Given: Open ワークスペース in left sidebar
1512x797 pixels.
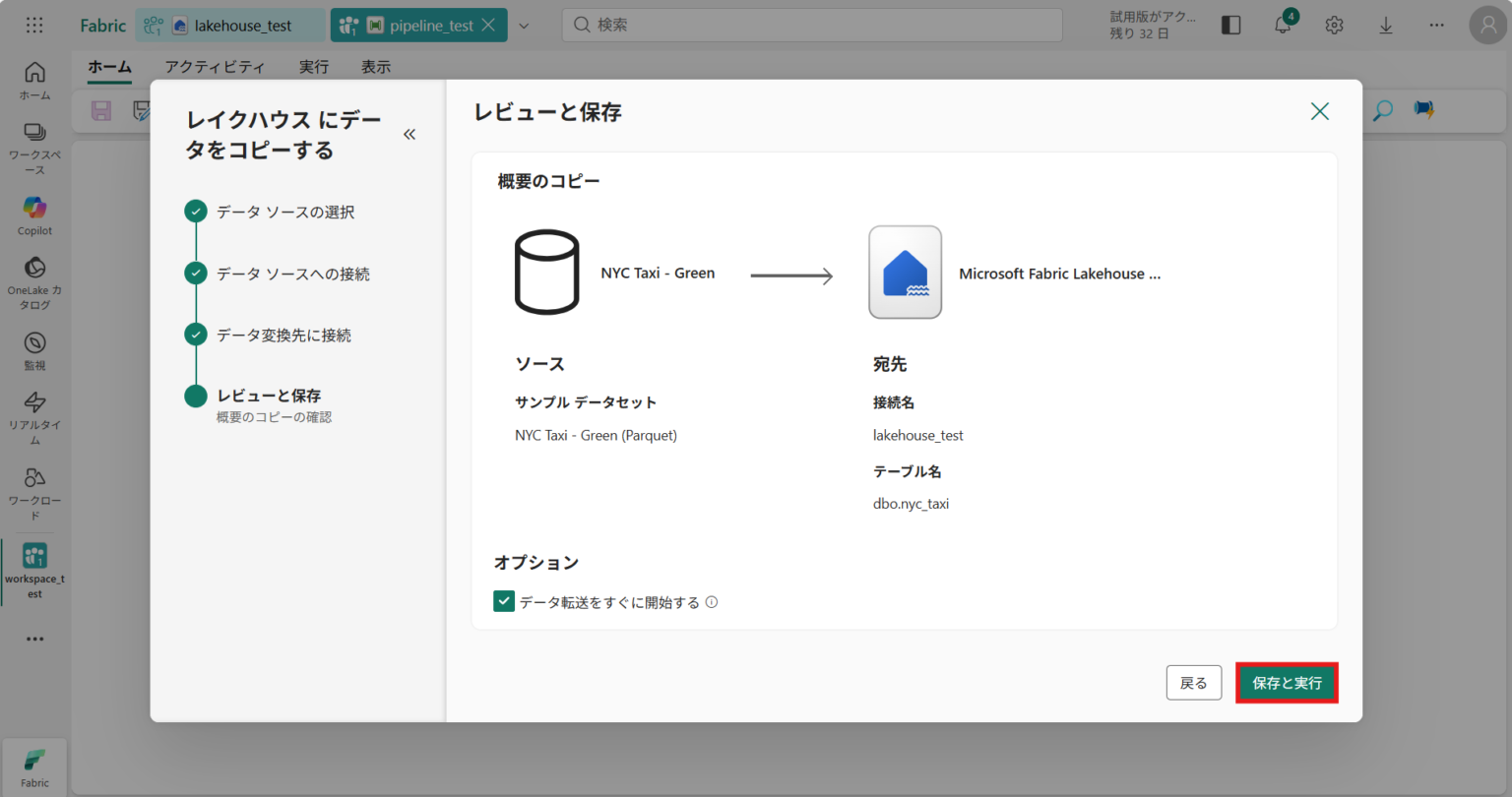Looking at the screenshot, I should coord(34,149).
